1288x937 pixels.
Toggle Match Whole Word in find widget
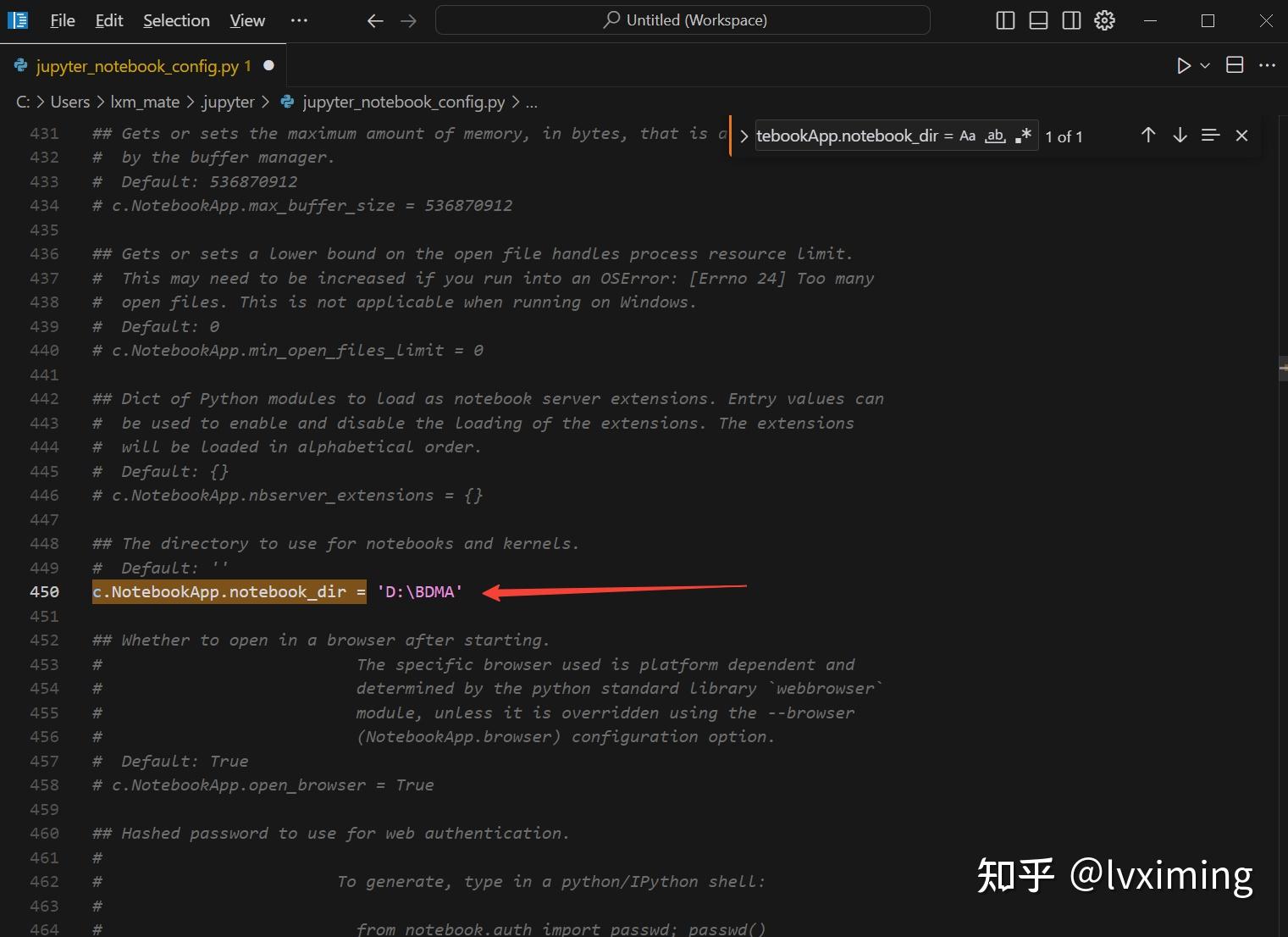tap(994, 135)
